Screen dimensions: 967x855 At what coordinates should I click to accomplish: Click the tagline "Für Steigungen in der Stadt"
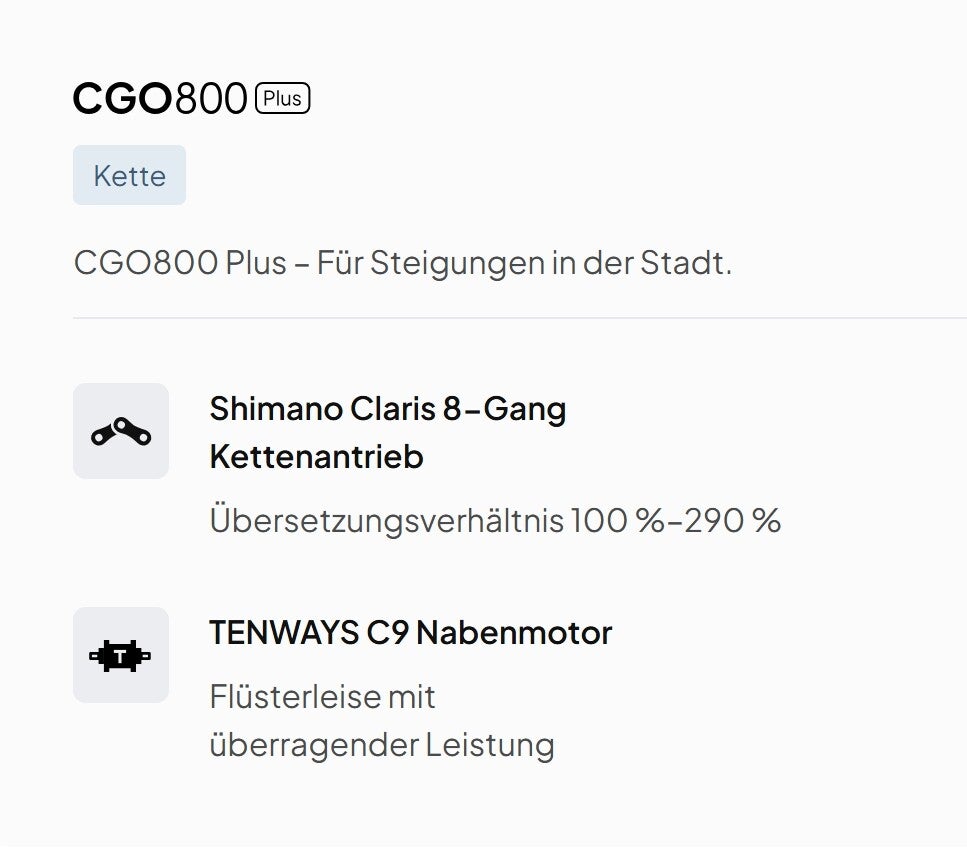point(524,264)
